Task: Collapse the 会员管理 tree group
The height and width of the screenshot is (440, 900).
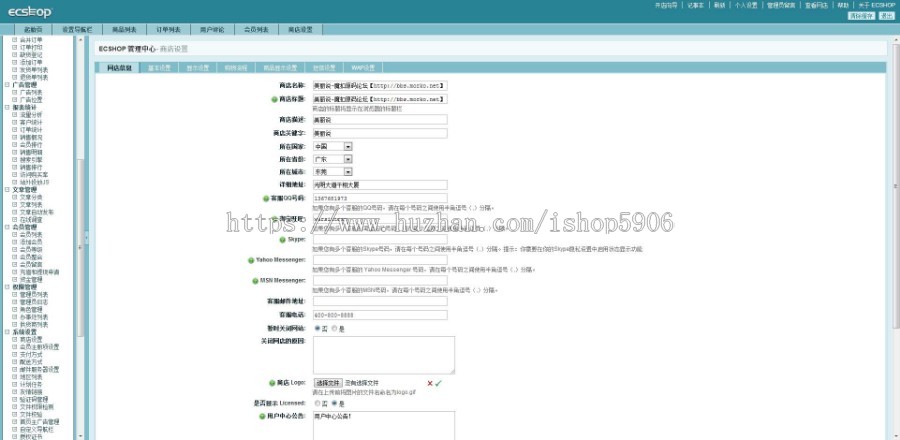Action: 7,227
